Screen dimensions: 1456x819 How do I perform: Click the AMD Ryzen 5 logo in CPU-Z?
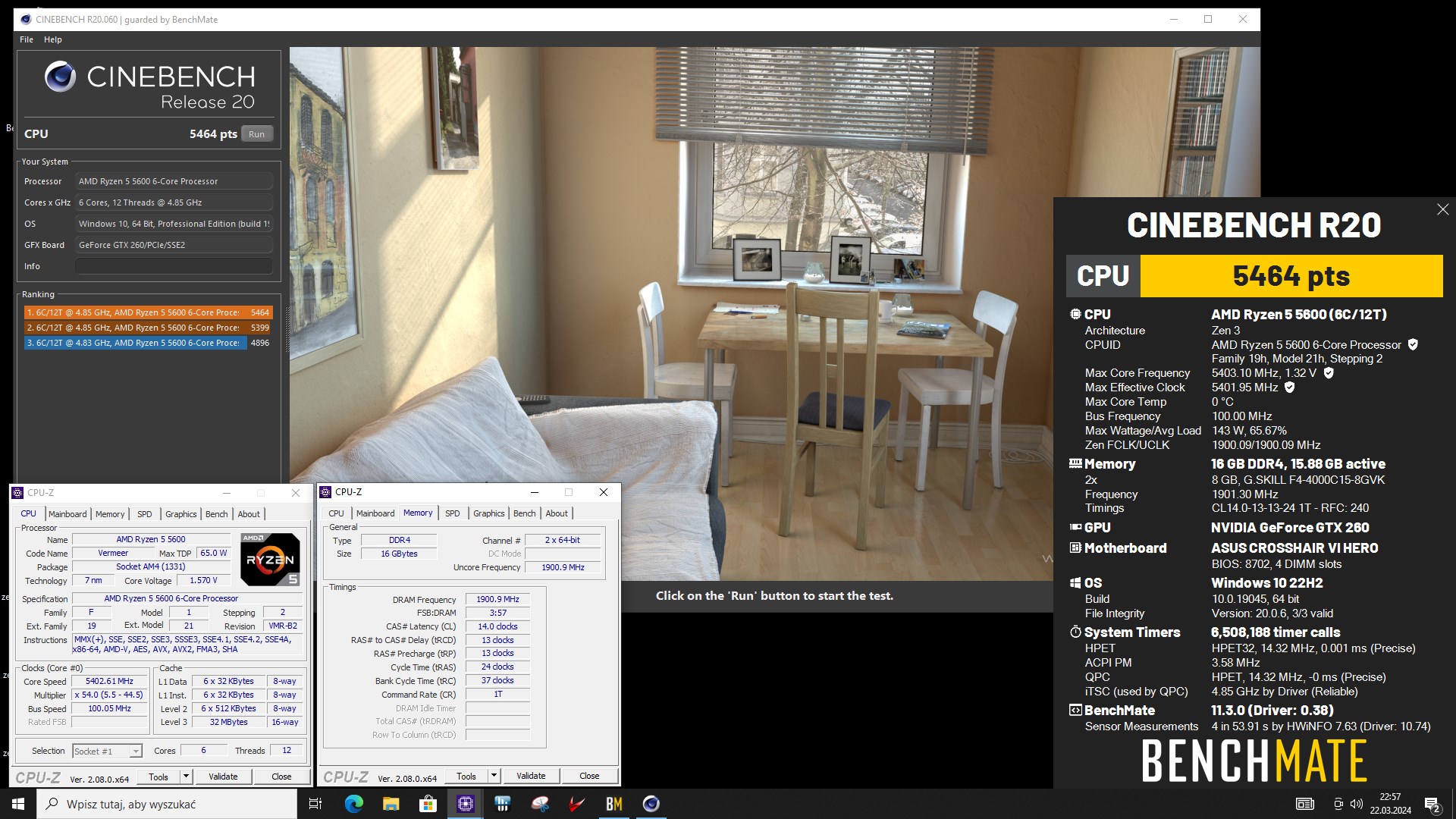click(x=270, y=560)
